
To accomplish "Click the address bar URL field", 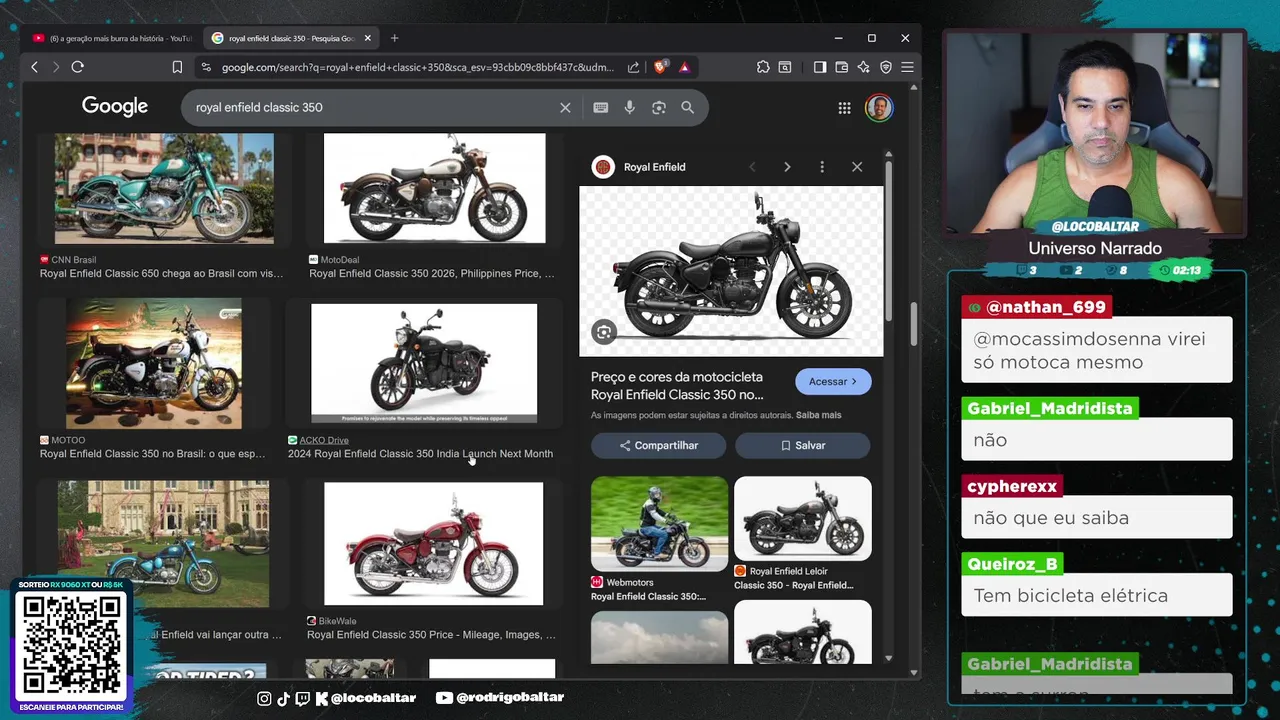I will 418,67.
